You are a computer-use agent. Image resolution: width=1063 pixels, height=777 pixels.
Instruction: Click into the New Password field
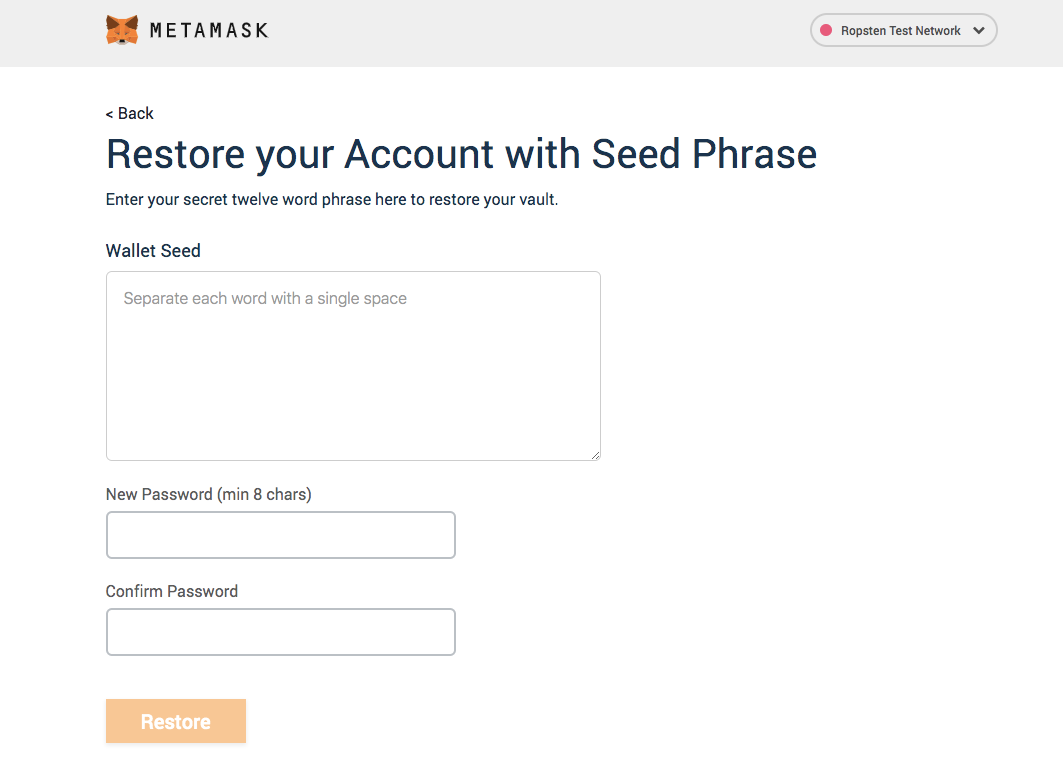(x=281, y=535)
